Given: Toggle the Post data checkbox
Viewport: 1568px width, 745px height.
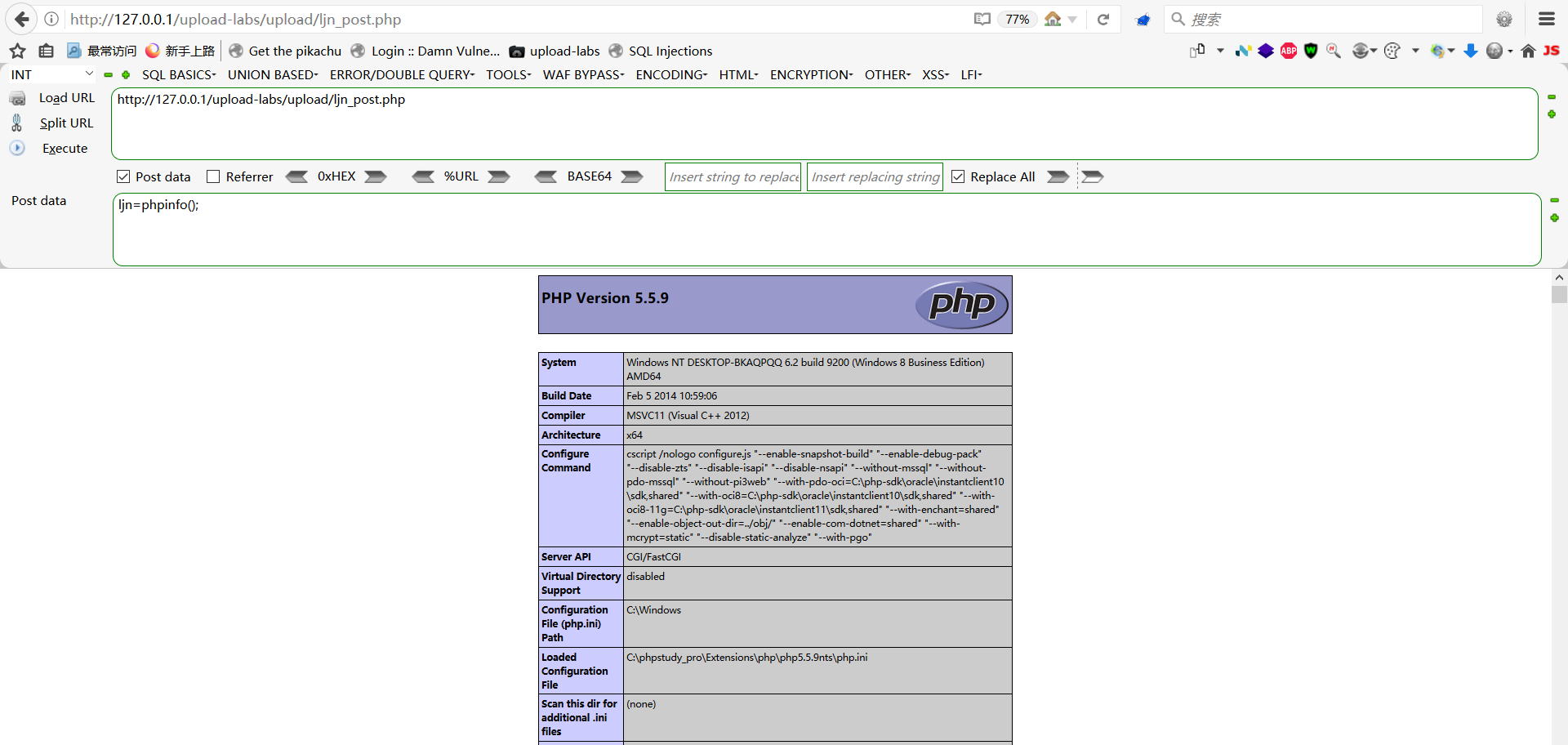Looking at the screenshot, I should point(123,176).
